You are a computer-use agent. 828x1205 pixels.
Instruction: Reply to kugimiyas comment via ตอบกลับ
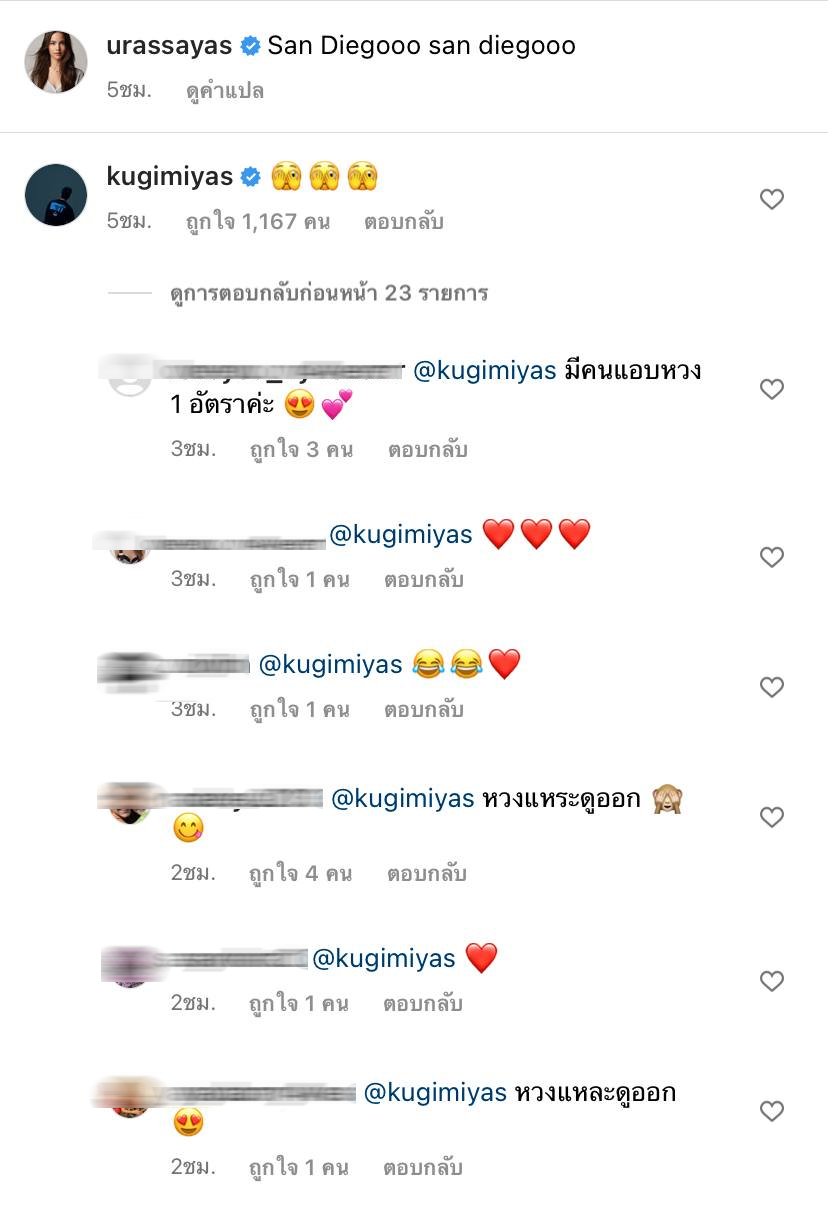pyautogui.click(x=403, y=222)
